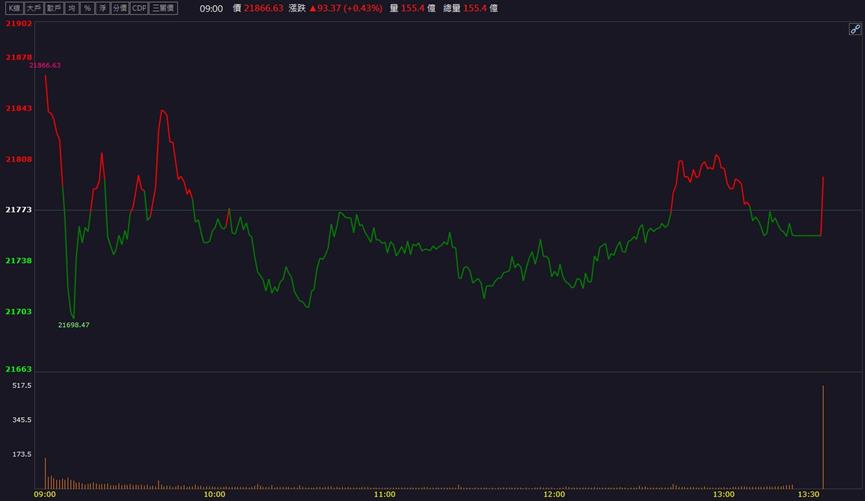Select the 大戶 toolbar button
The width and height of the screenshot is (865, 501).
coord(34,8)
